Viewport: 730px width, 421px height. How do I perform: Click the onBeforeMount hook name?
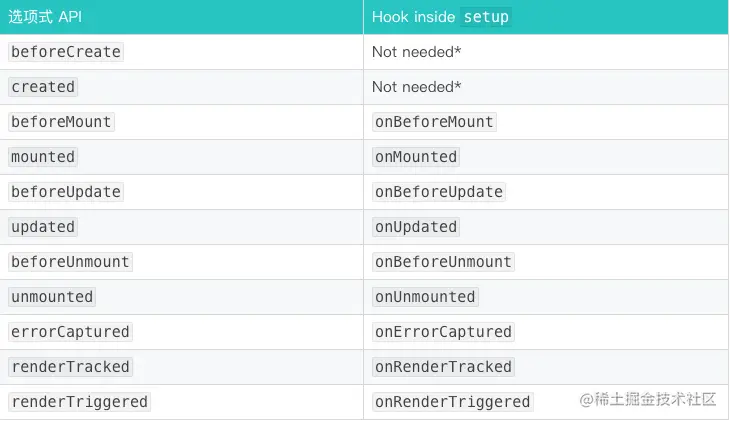click(x=434, y=122)
